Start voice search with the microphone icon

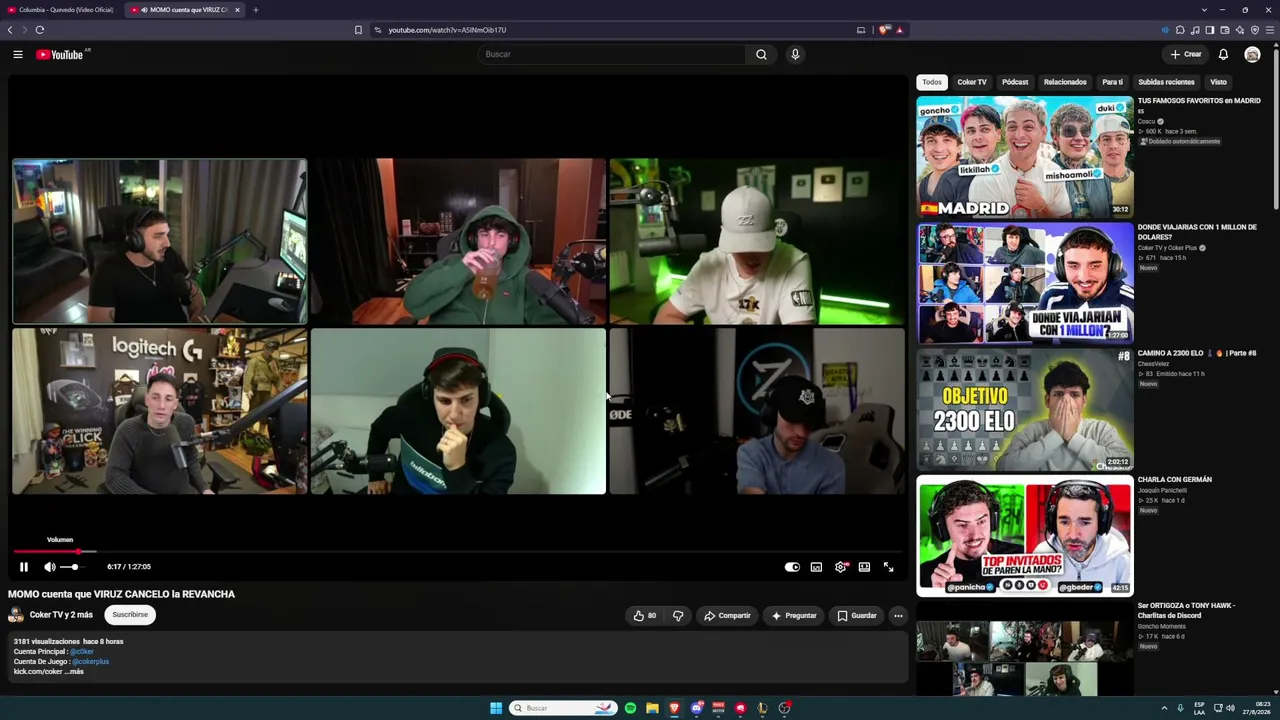(x=795, y=54)
